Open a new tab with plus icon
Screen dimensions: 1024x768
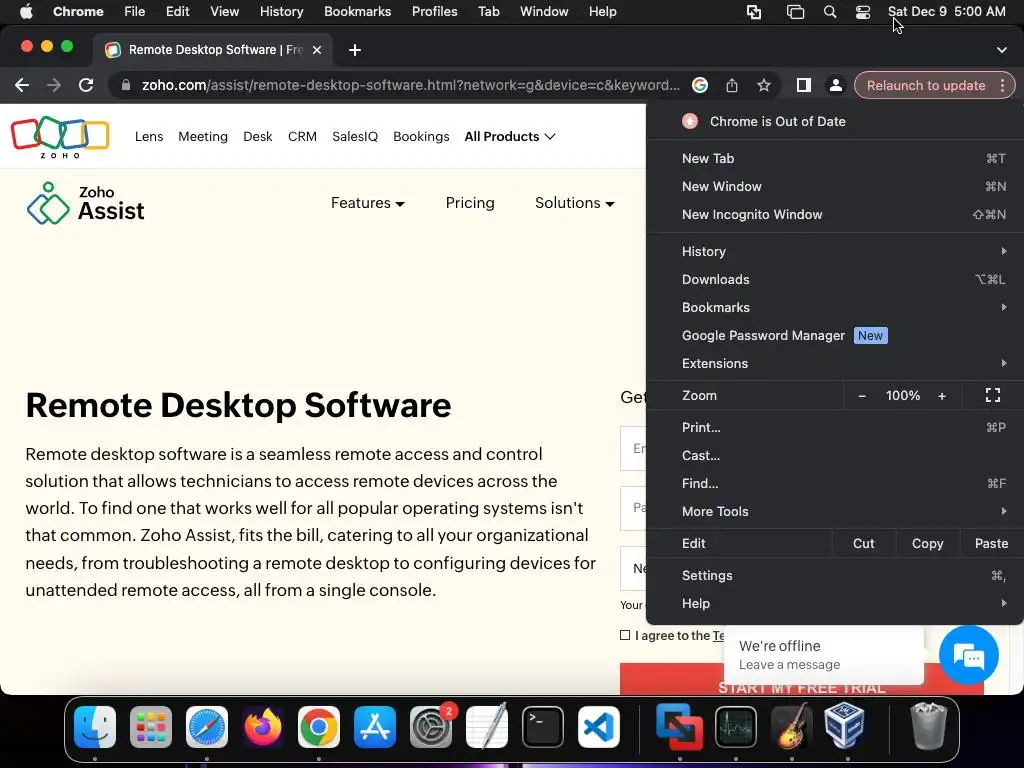point(355,50)
